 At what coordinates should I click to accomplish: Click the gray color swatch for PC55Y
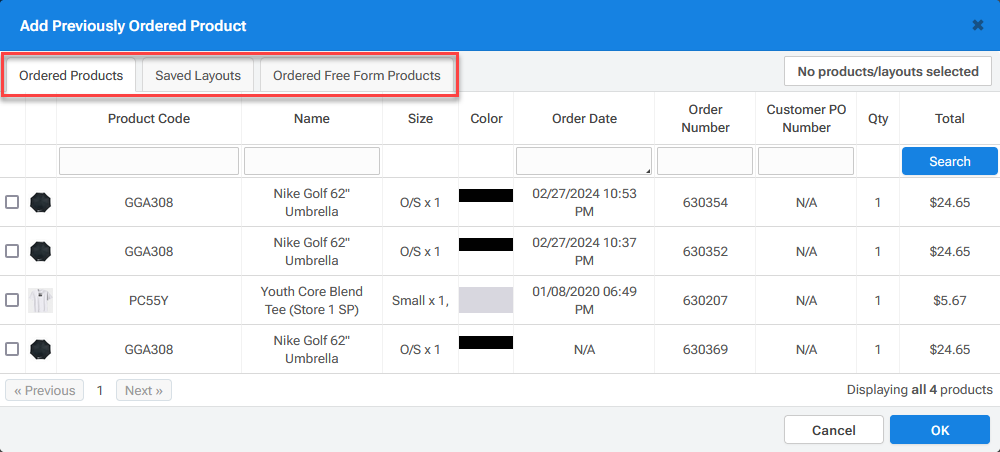pyautogui.click(x=486, y=300)
